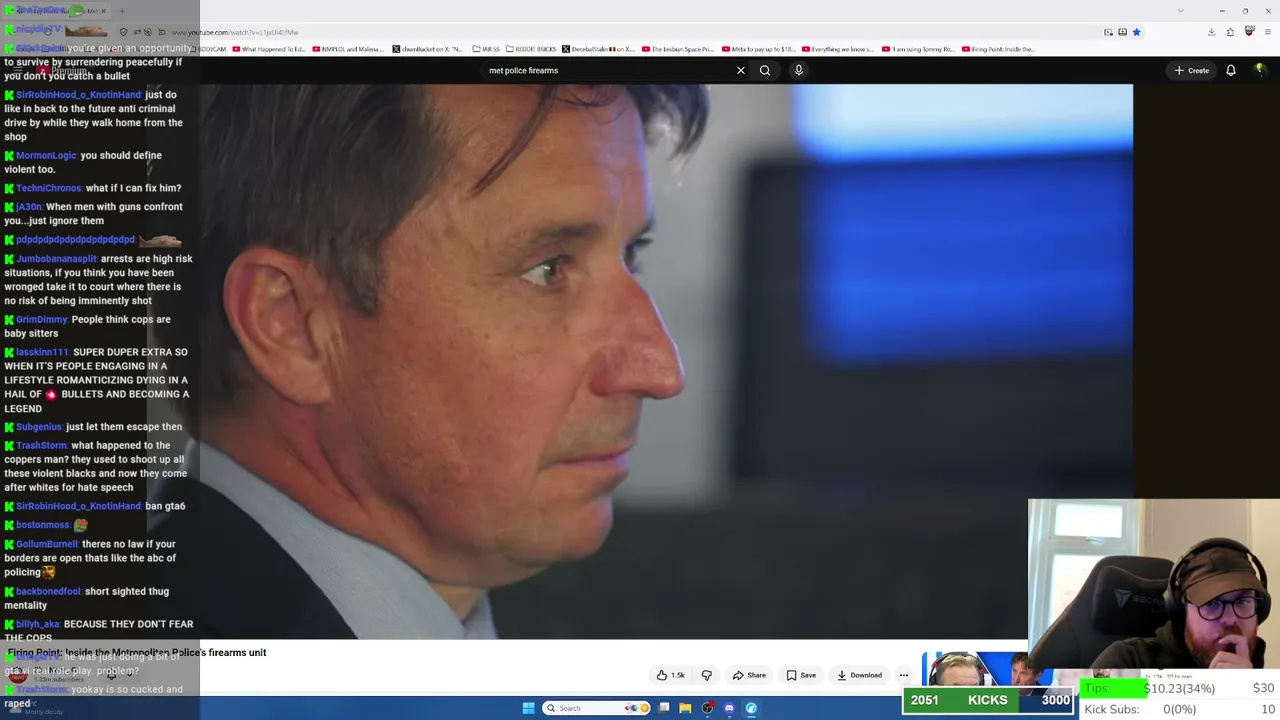
Task: Open 'NMPLOL and Malena' bookmark
Action: [347, 49]
